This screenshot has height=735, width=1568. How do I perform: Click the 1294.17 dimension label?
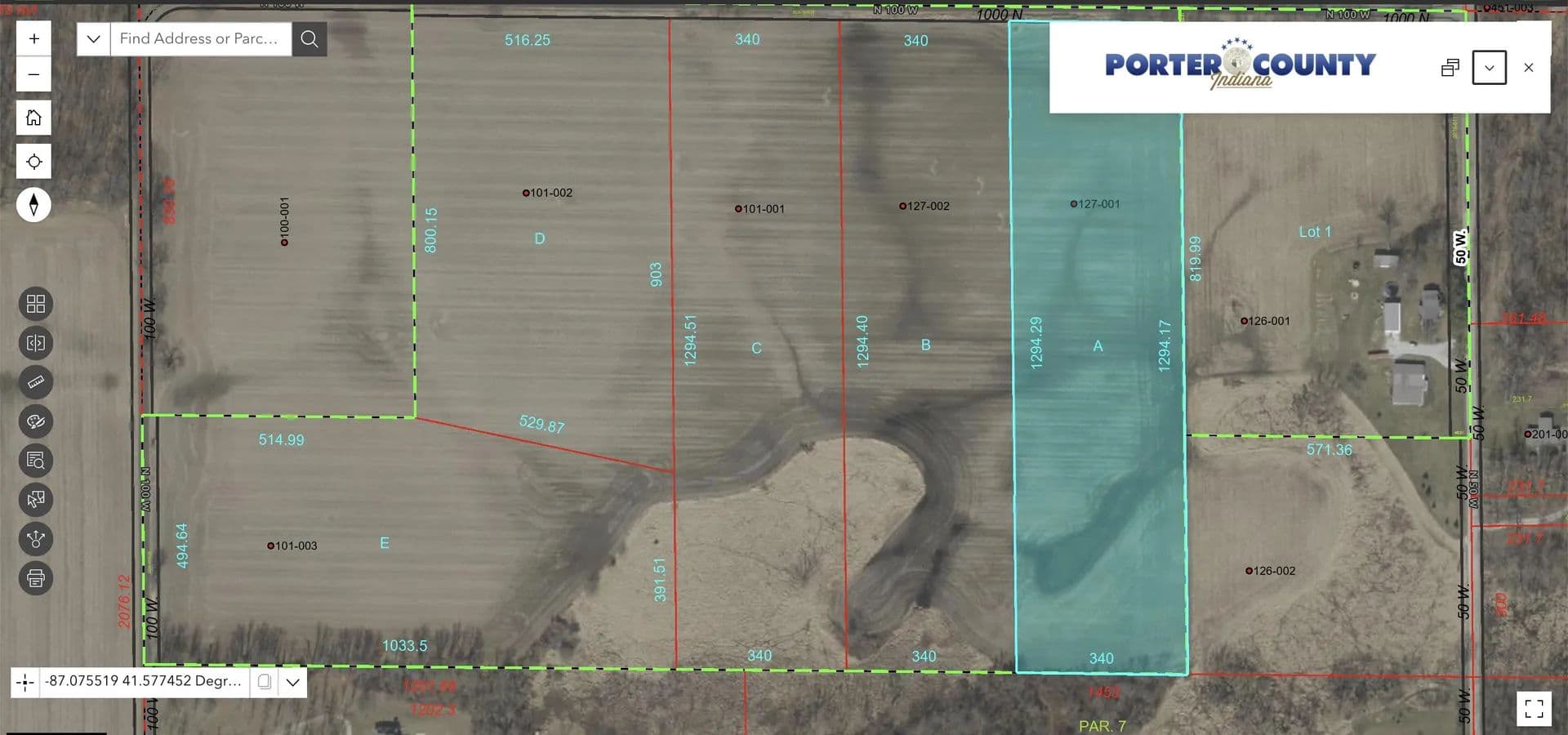click(1164, 346)
